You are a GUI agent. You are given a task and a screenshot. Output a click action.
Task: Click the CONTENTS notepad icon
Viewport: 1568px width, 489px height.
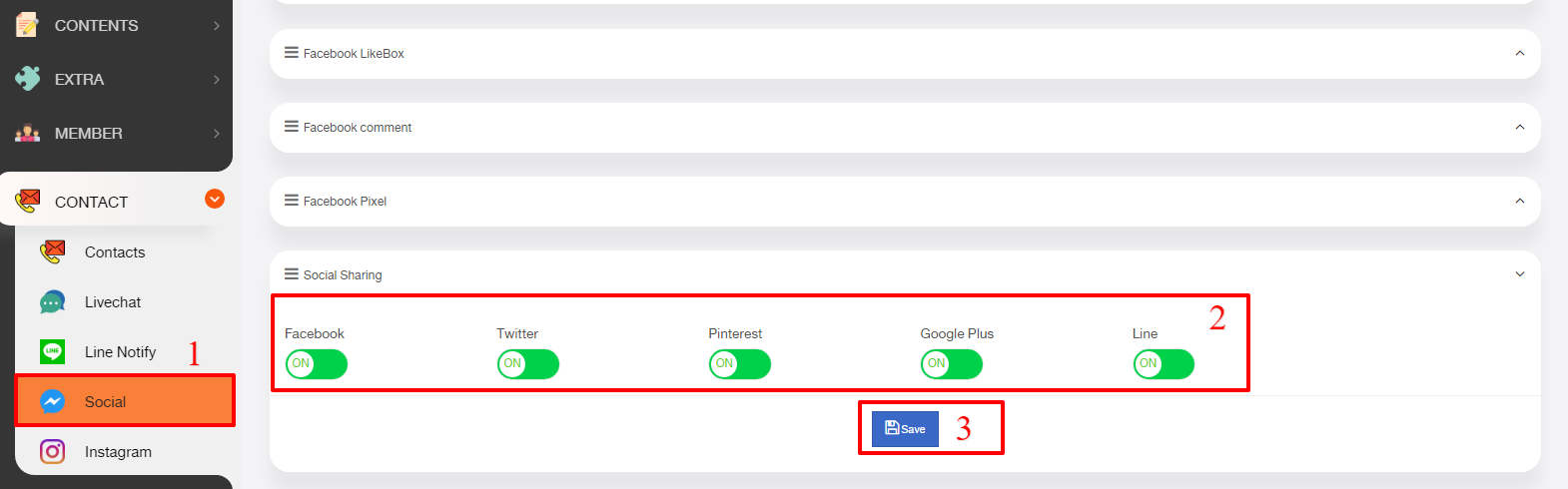pos(27,25)
